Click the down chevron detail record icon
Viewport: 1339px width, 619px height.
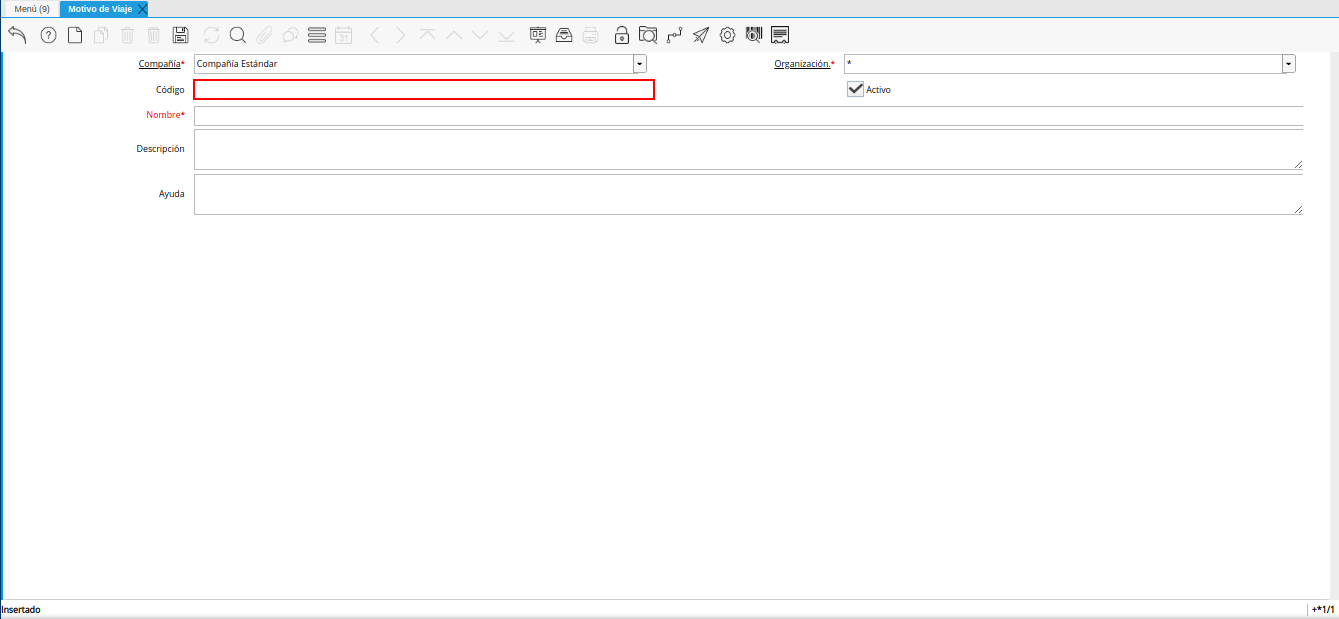point(480,35)
